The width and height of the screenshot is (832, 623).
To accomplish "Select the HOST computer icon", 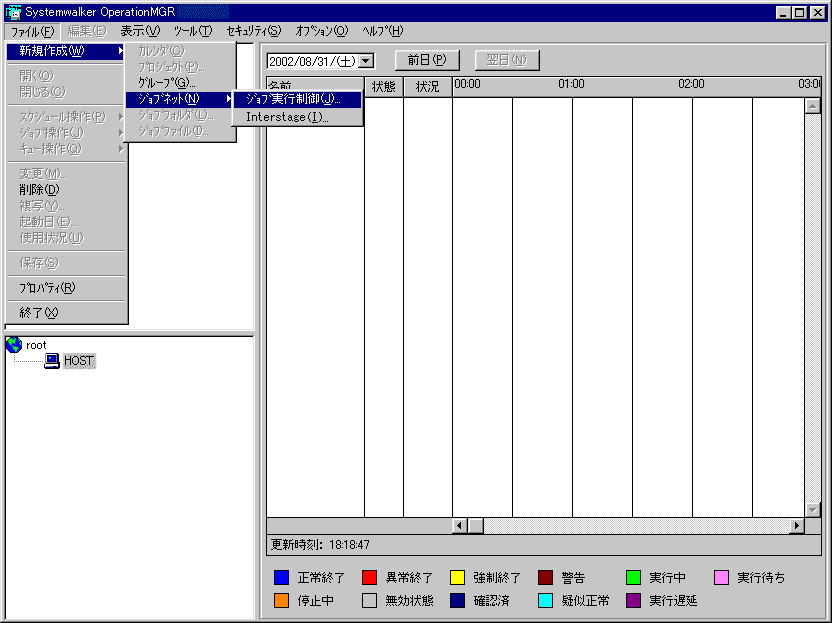I will tap(51, 361).
